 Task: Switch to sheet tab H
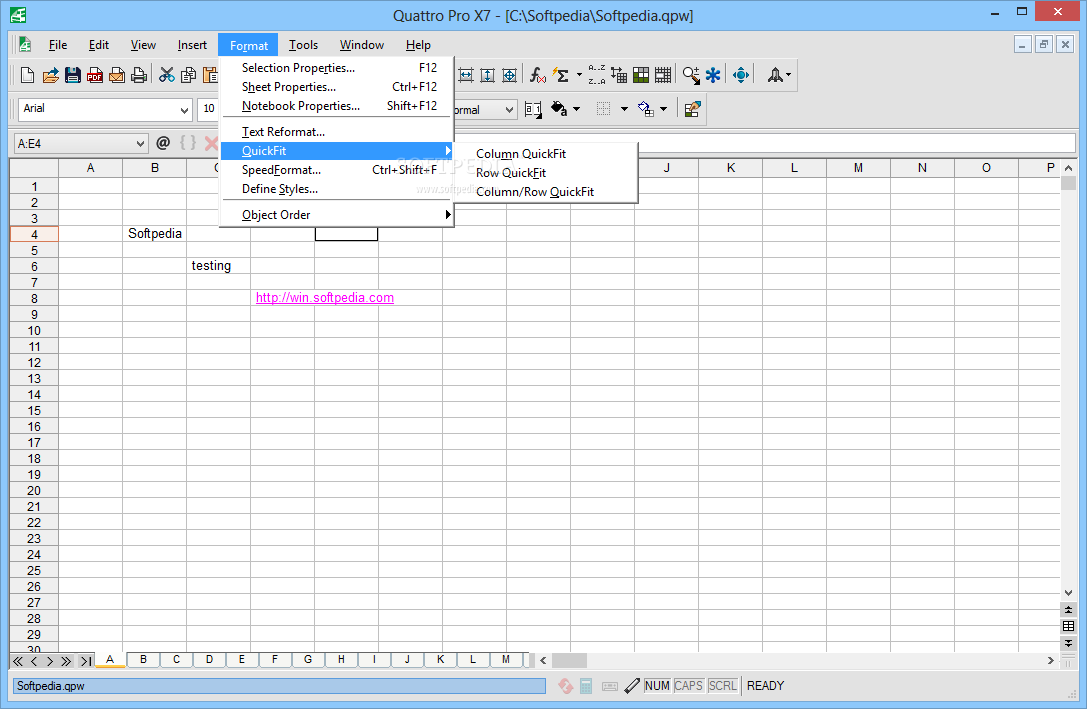[x=341, y=660]
